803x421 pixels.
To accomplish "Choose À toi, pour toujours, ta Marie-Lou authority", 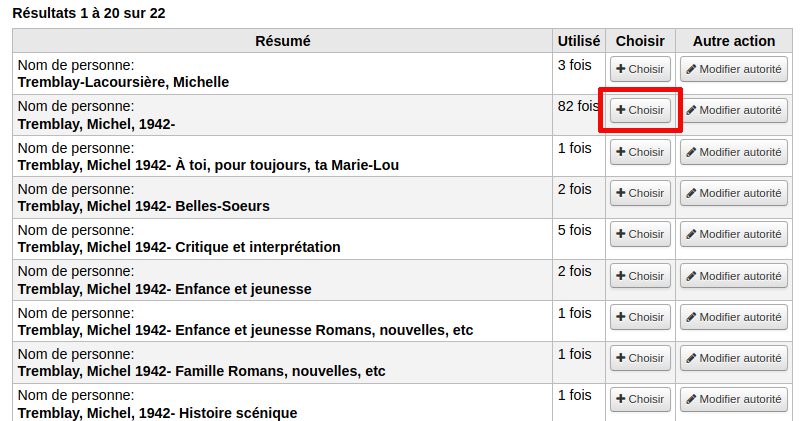I will click(640, 152).
